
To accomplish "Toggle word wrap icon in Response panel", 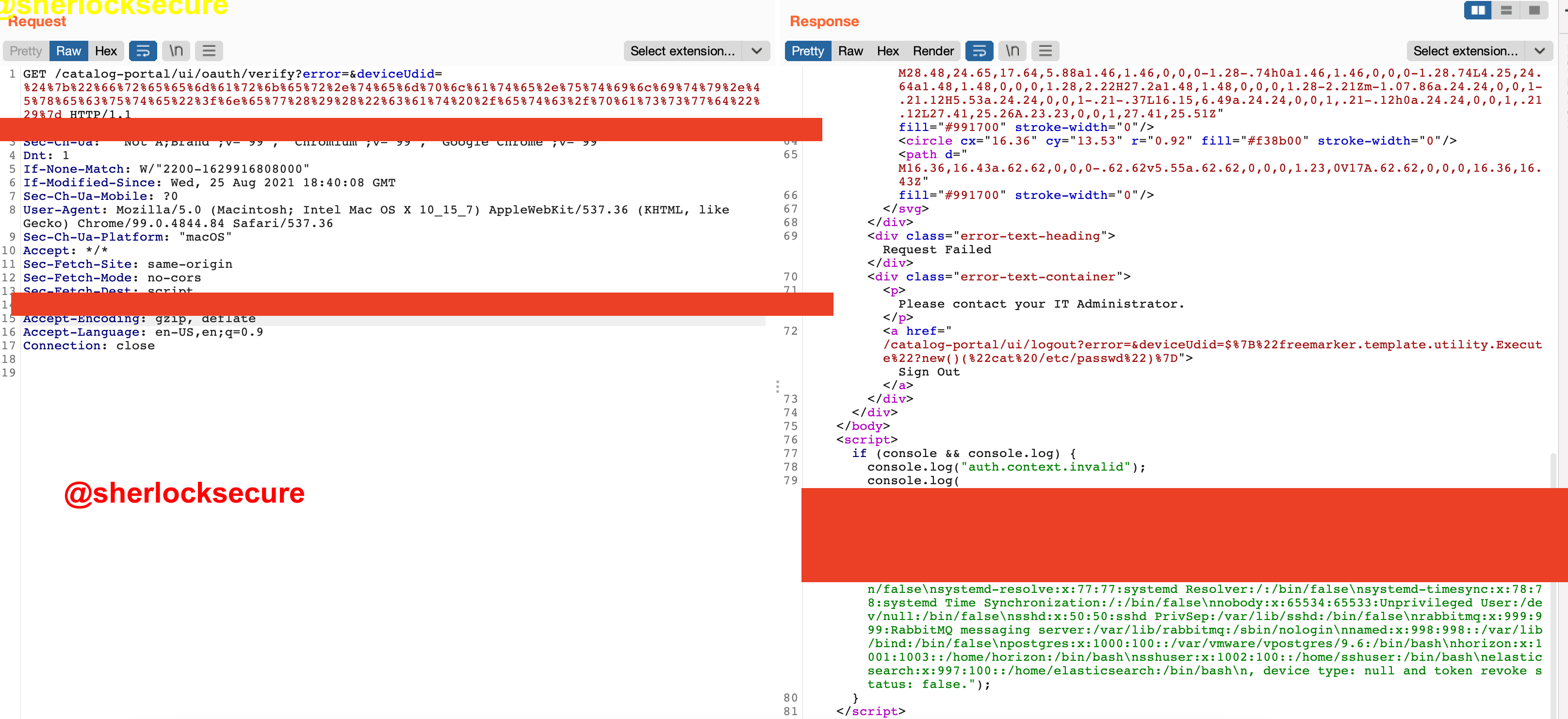I will point(979,51).
